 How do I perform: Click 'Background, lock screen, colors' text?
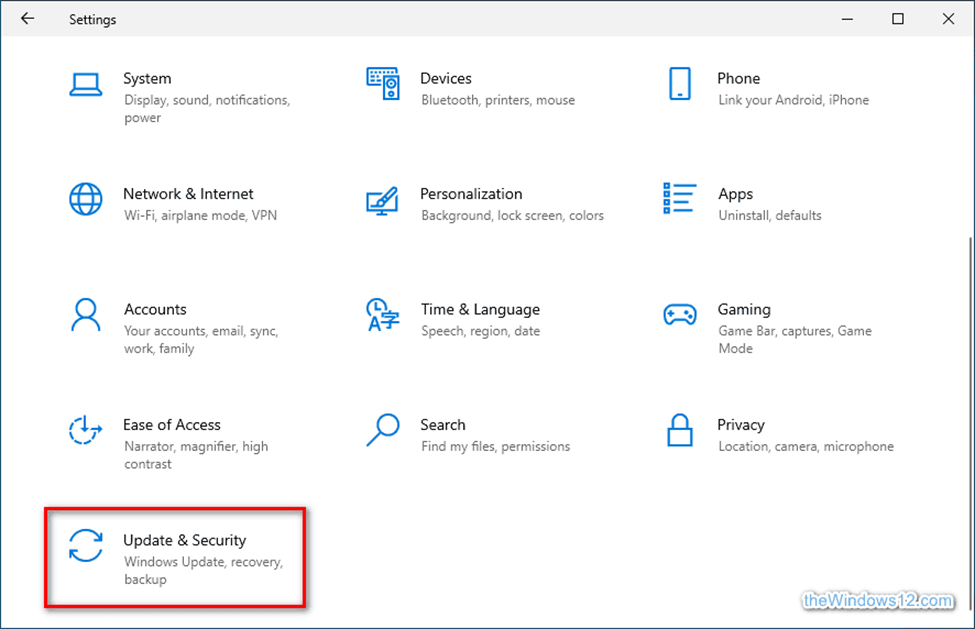(x=512, y=216)
